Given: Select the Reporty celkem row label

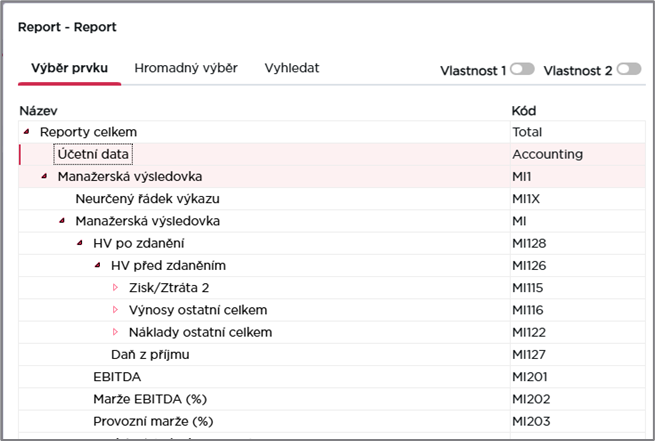Looking at the screenshot, I should [x=88, y=132].
